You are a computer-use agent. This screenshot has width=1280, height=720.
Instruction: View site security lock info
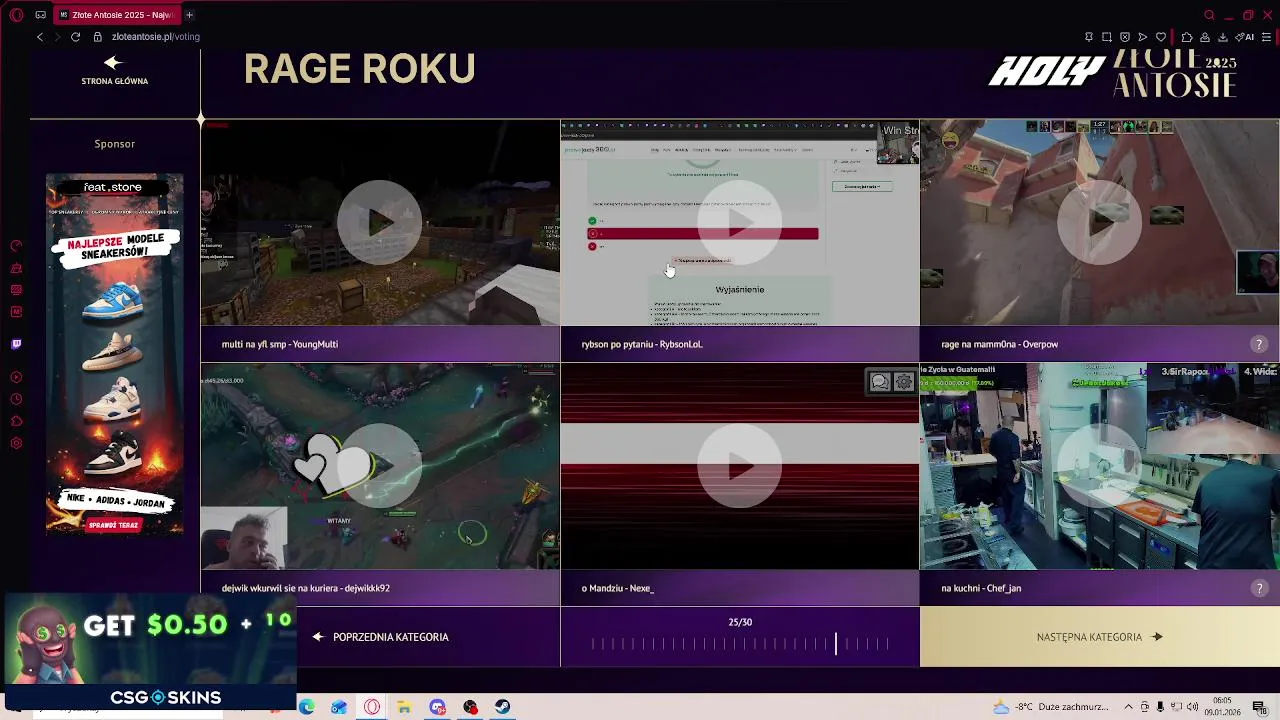tap(98, 37)
